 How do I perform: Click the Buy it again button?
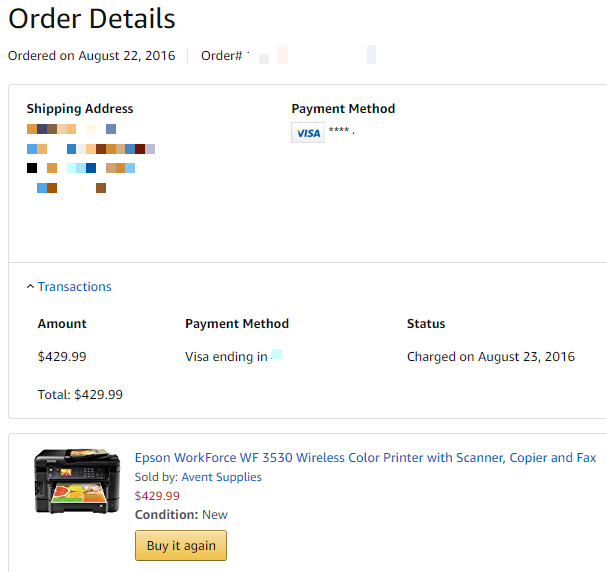pos(181,545)
